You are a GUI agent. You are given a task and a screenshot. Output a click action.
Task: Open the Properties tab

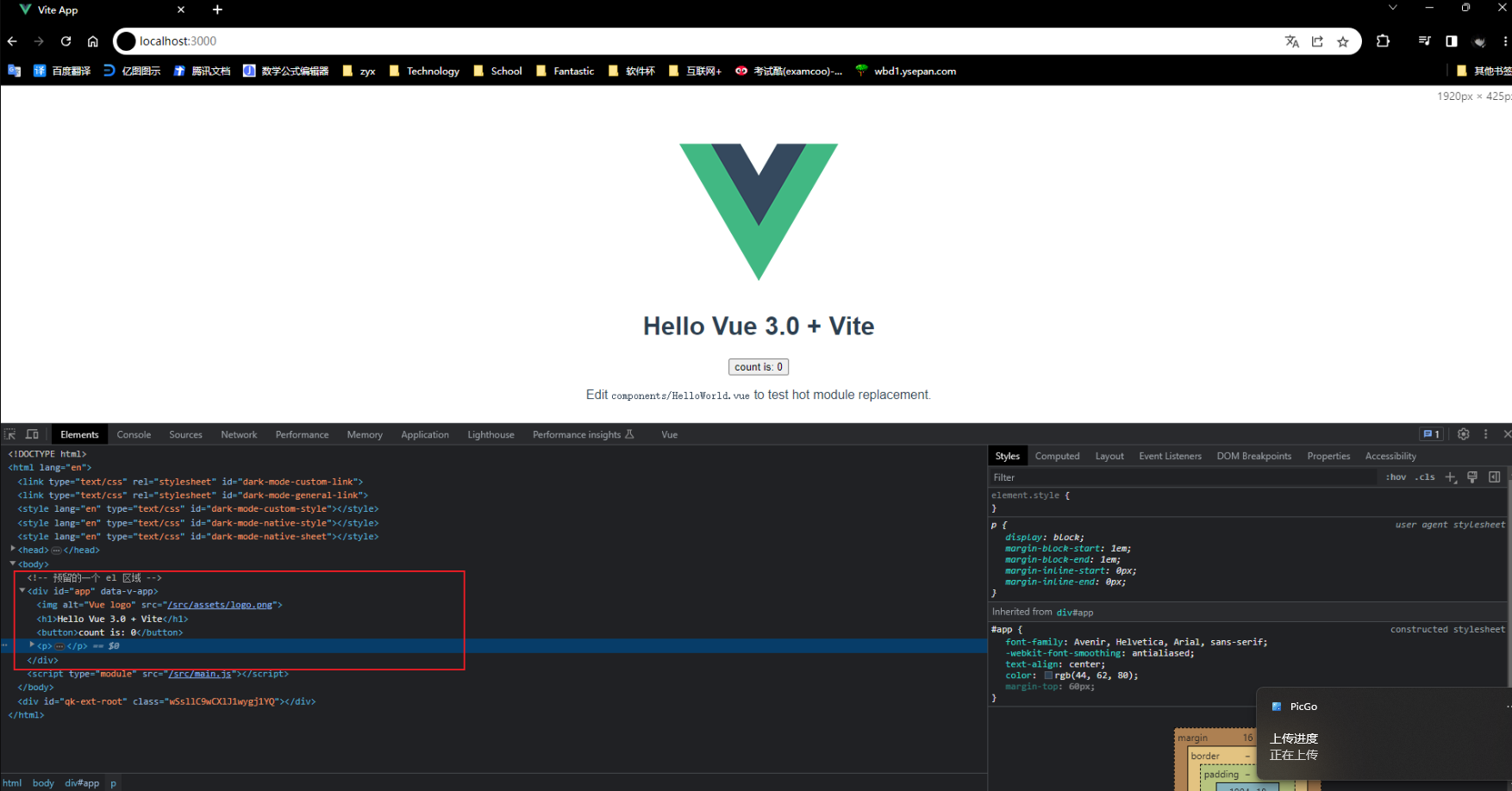[1328, 456]
